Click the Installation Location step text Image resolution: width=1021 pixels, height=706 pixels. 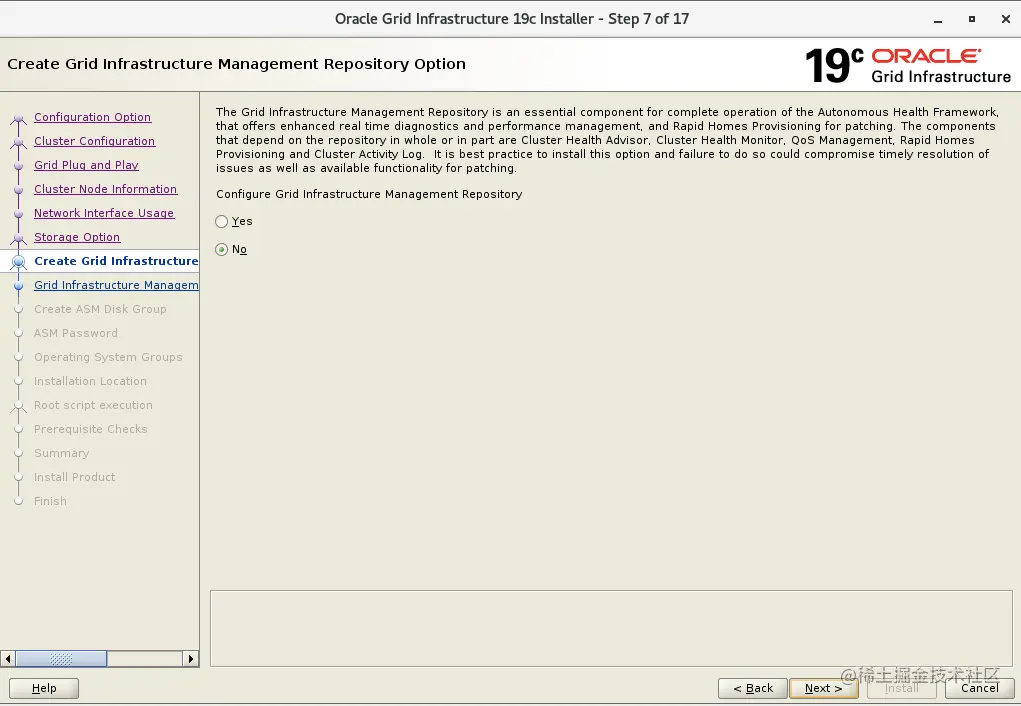pyautogui.click(x=90, y=382)
